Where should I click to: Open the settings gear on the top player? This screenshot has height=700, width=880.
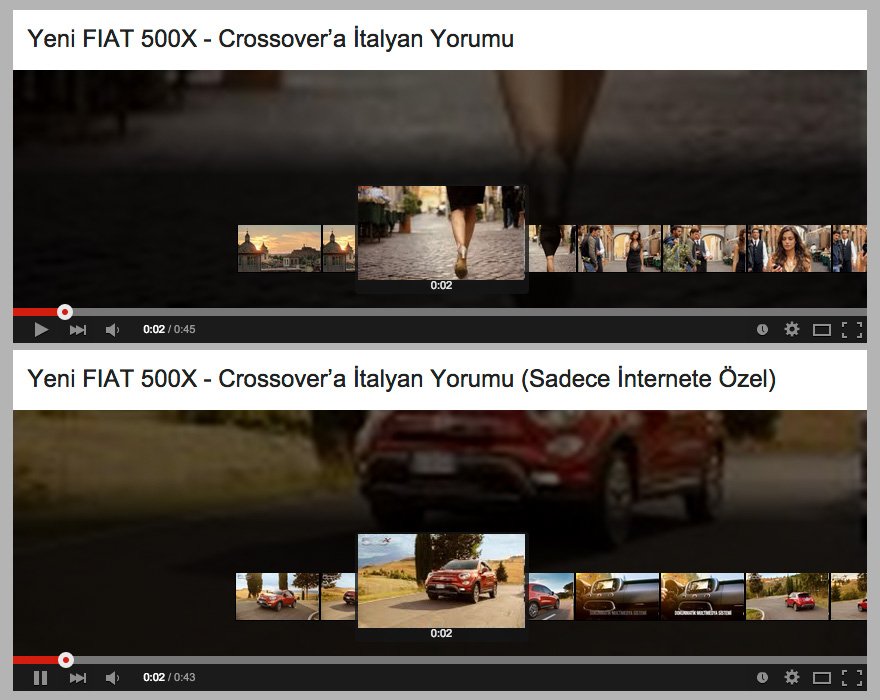792,328
